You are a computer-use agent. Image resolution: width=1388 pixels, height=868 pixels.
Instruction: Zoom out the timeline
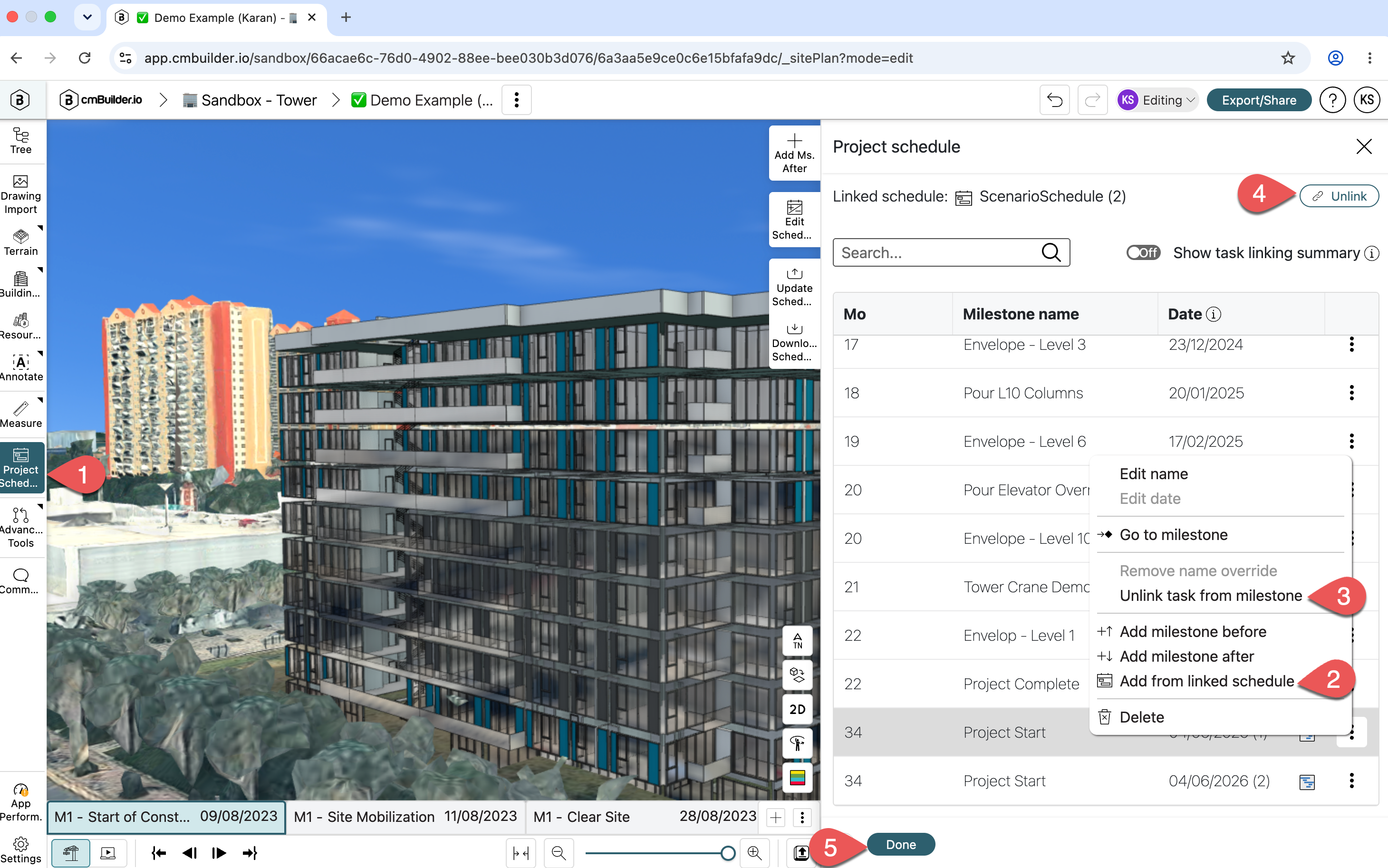[x=559, y=853]
